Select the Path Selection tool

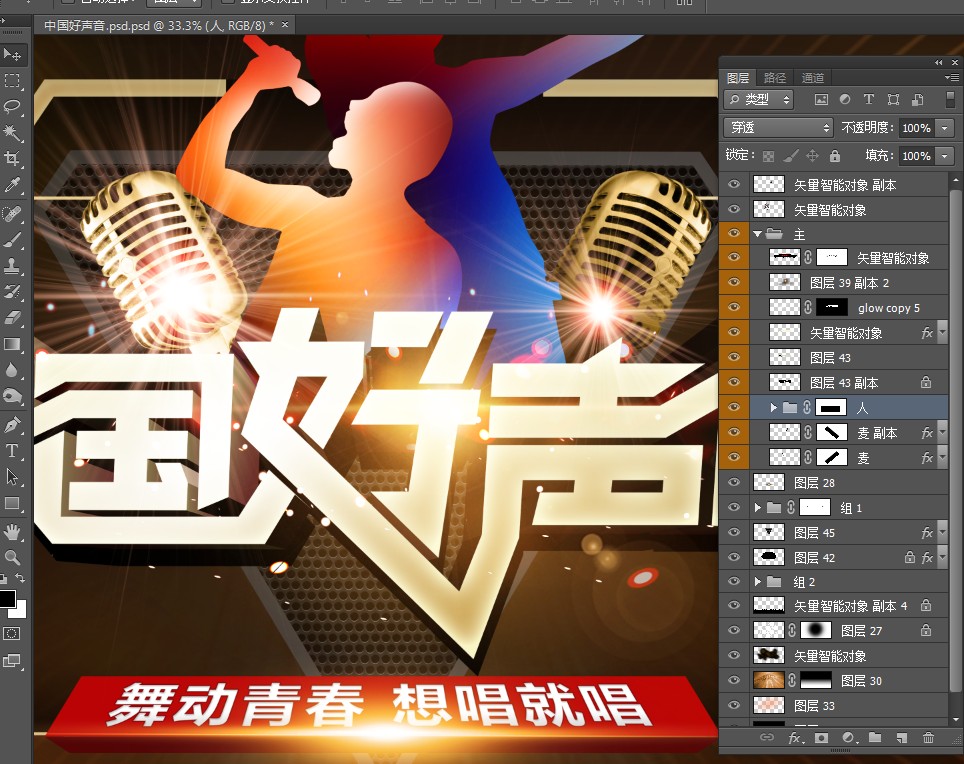click(x=12, y=476)
